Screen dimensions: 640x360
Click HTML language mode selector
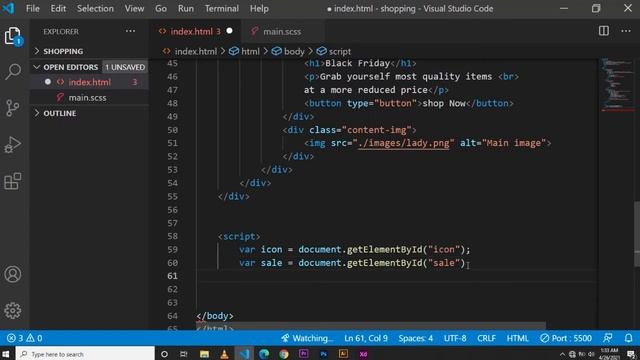point(517,338)
